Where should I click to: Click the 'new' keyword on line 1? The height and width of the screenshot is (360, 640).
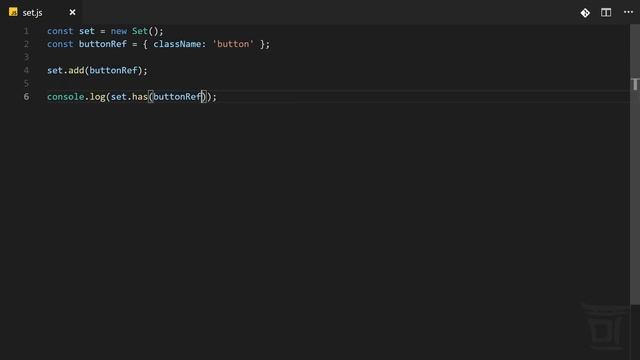(x=118, y=31)
